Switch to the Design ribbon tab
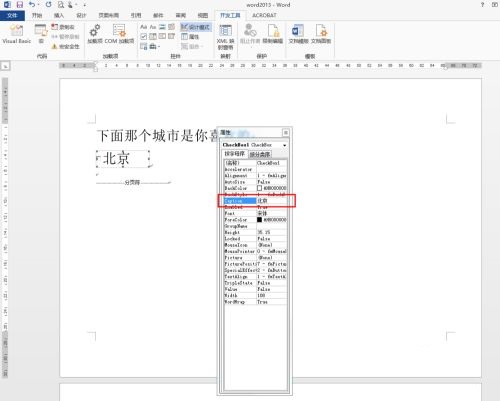 tap(81, 16)
